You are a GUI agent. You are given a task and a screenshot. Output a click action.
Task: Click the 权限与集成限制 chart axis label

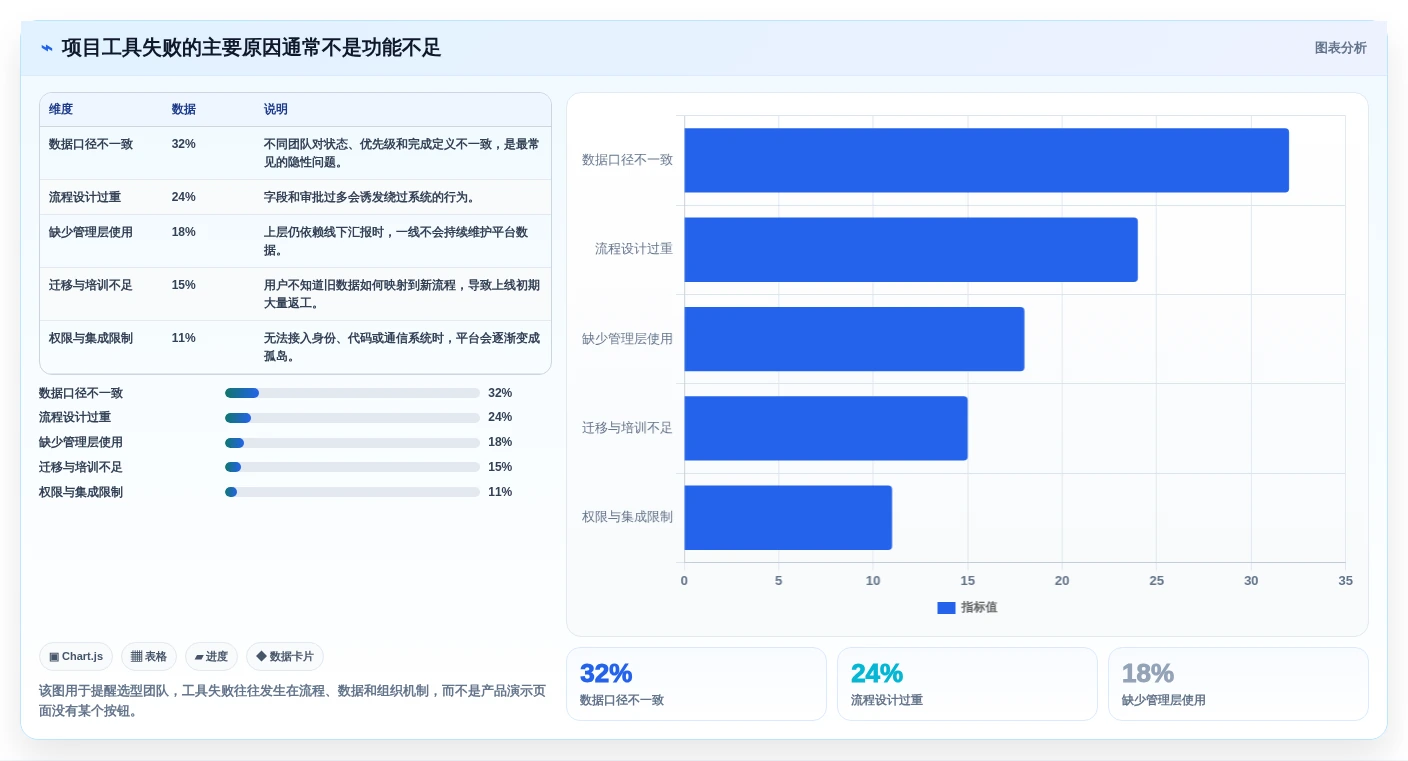[x=627, y=517]
